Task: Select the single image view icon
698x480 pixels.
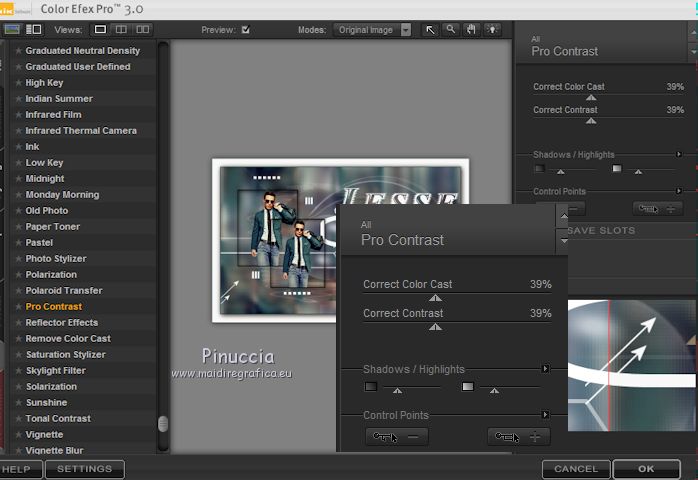Action: 100,29
